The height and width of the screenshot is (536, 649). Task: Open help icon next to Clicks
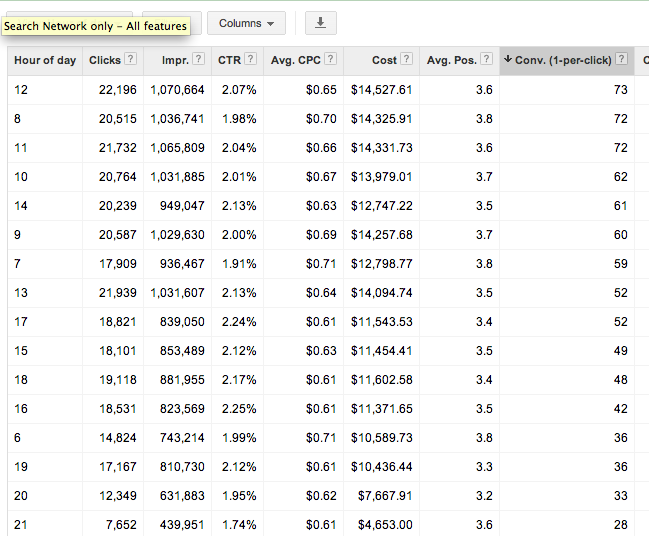pyautogui.click(x=130, y=59)
